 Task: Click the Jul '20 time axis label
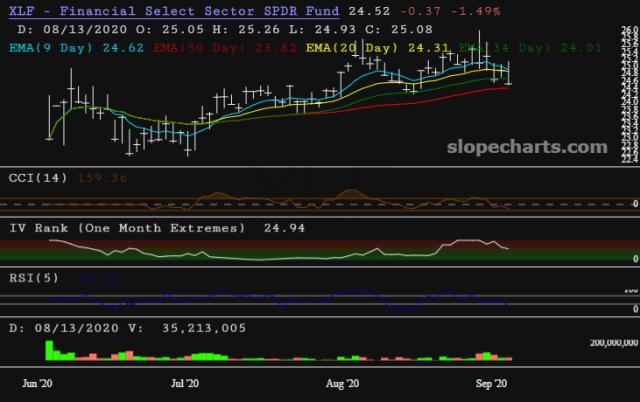click(185, 384)
